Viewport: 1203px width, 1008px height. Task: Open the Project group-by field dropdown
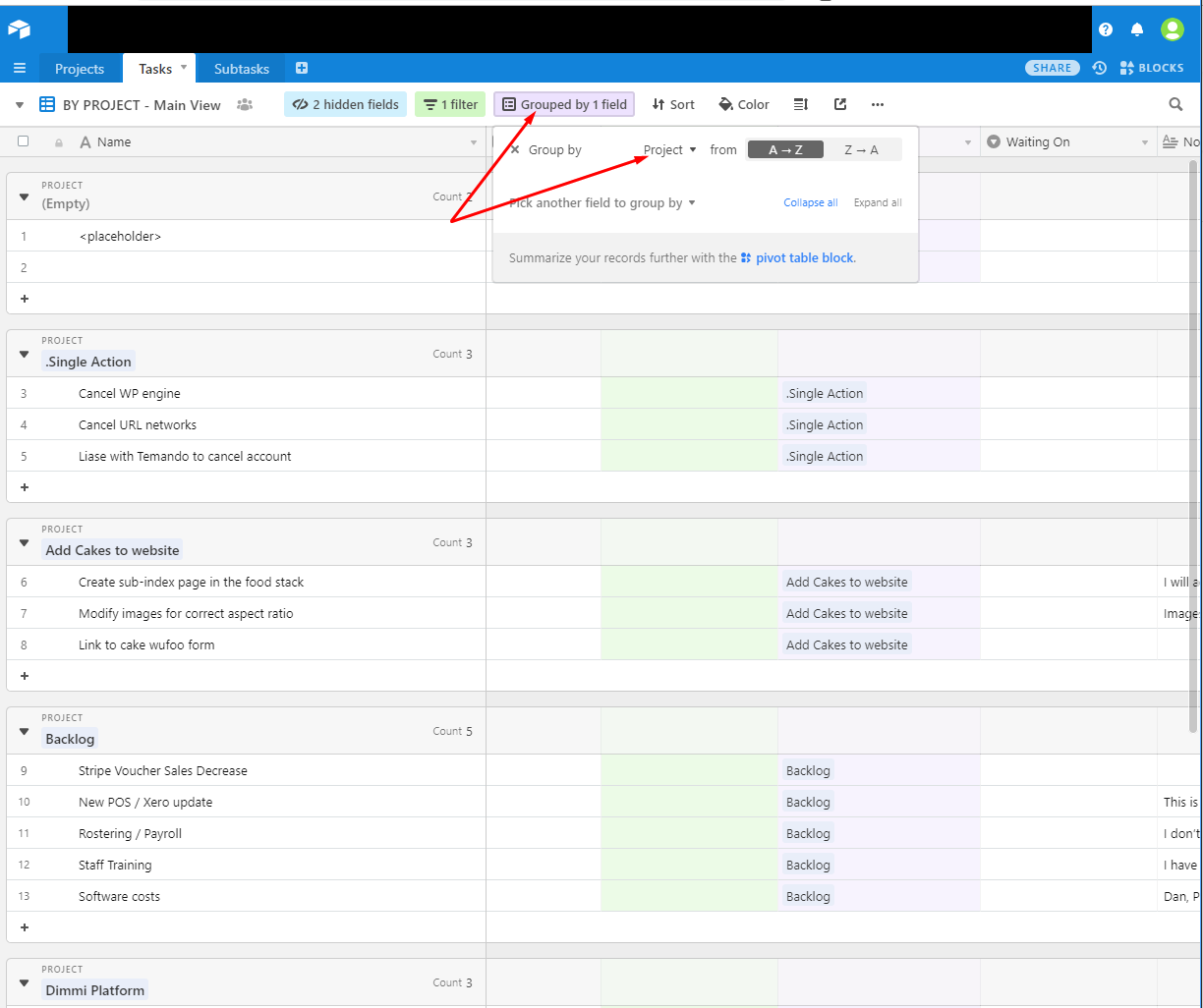click(669, 150)
